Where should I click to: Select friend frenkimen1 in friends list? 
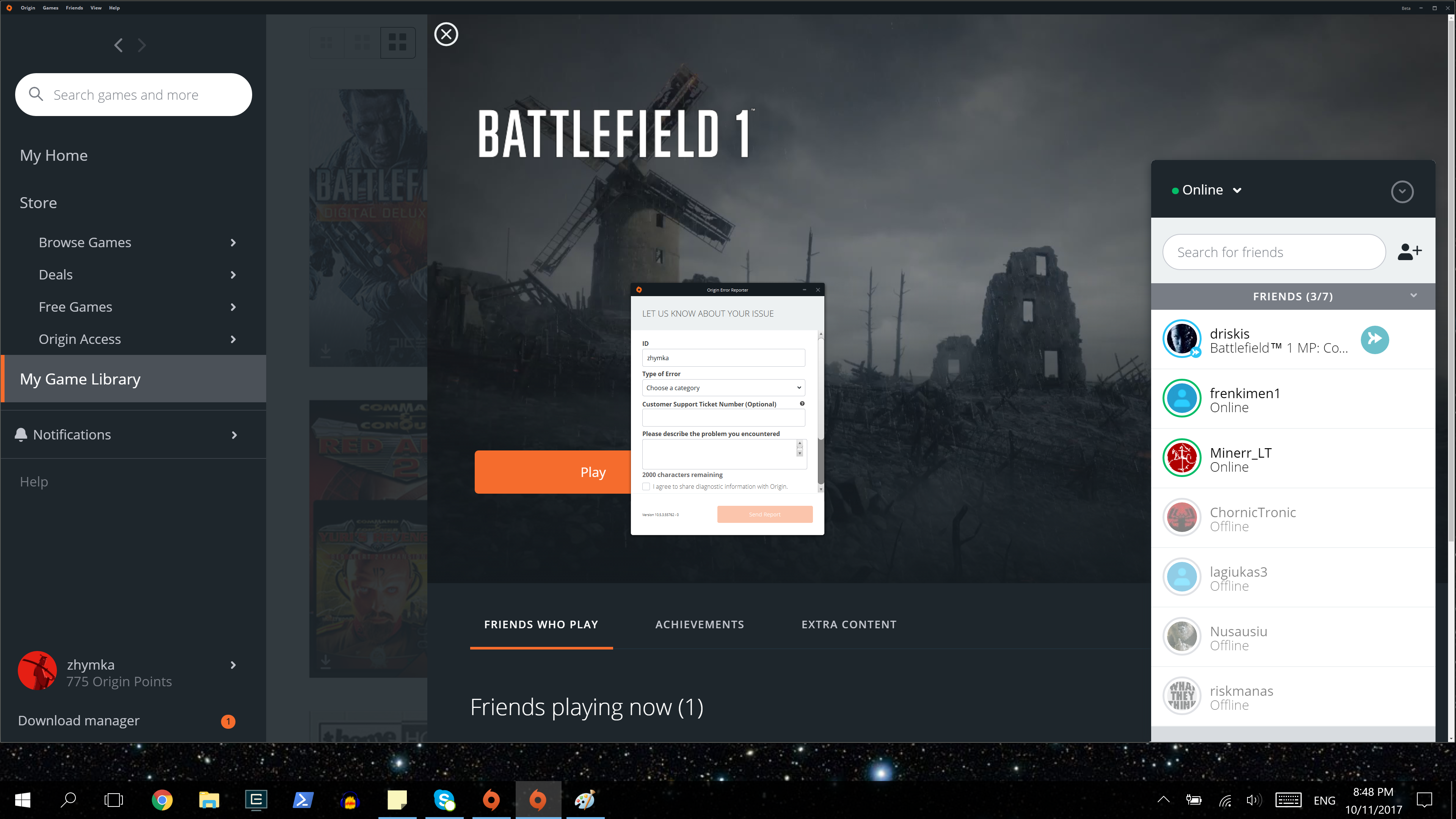click(x=1293, y=399)
